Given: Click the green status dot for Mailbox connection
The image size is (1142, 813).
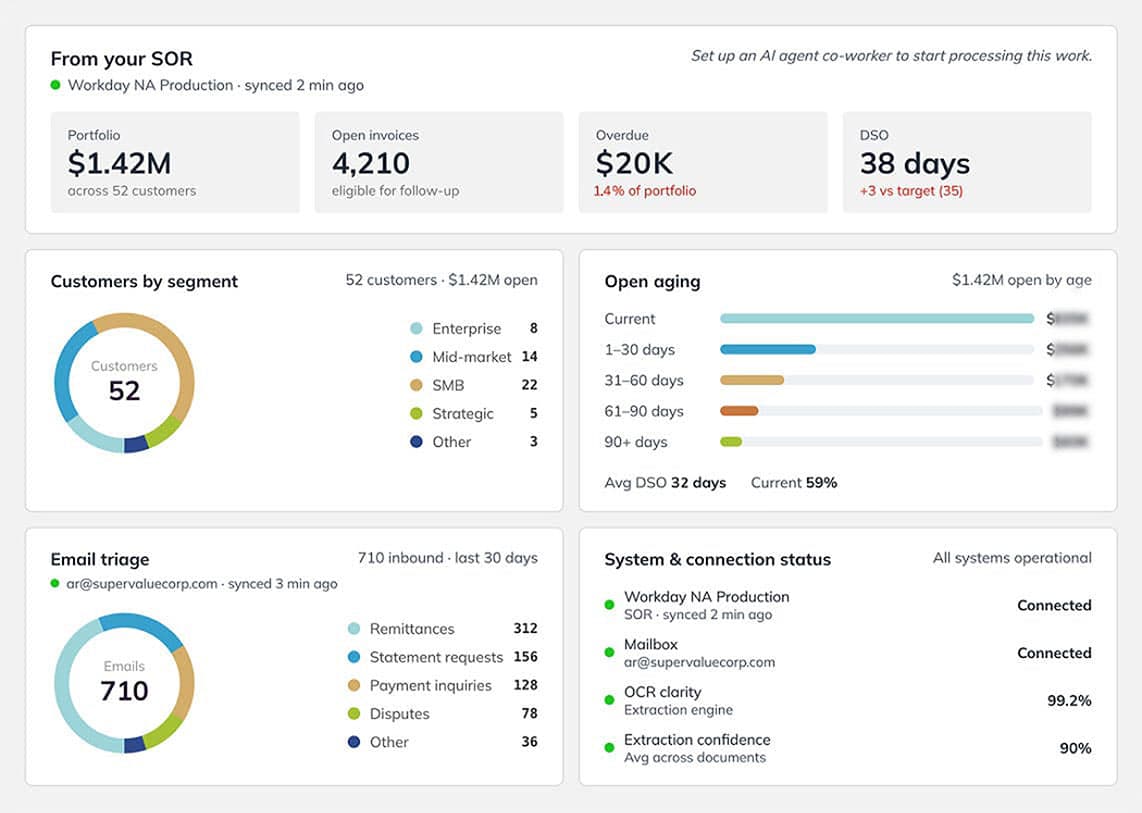Looking at the screenshot, I should pos(610,653).
